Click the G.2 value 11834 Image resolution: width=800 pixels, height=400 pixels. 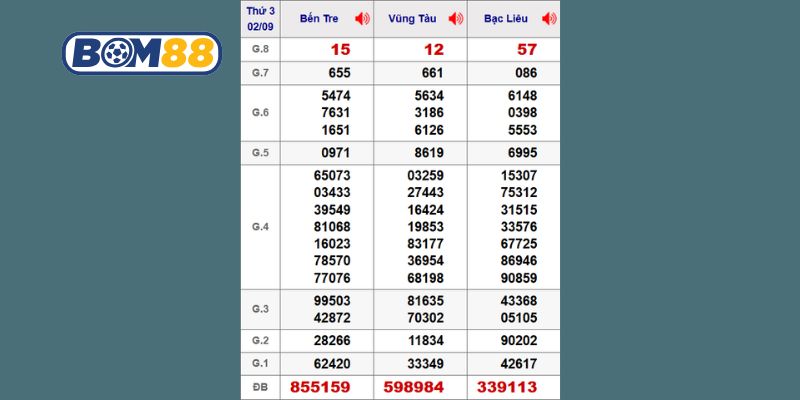point(426,341)
